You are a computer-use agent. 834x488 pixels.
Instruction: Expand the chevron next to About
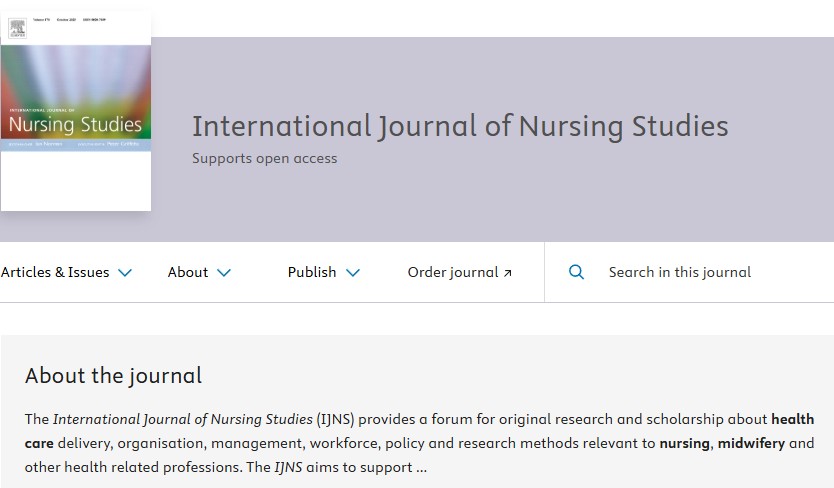pos(224,273)
